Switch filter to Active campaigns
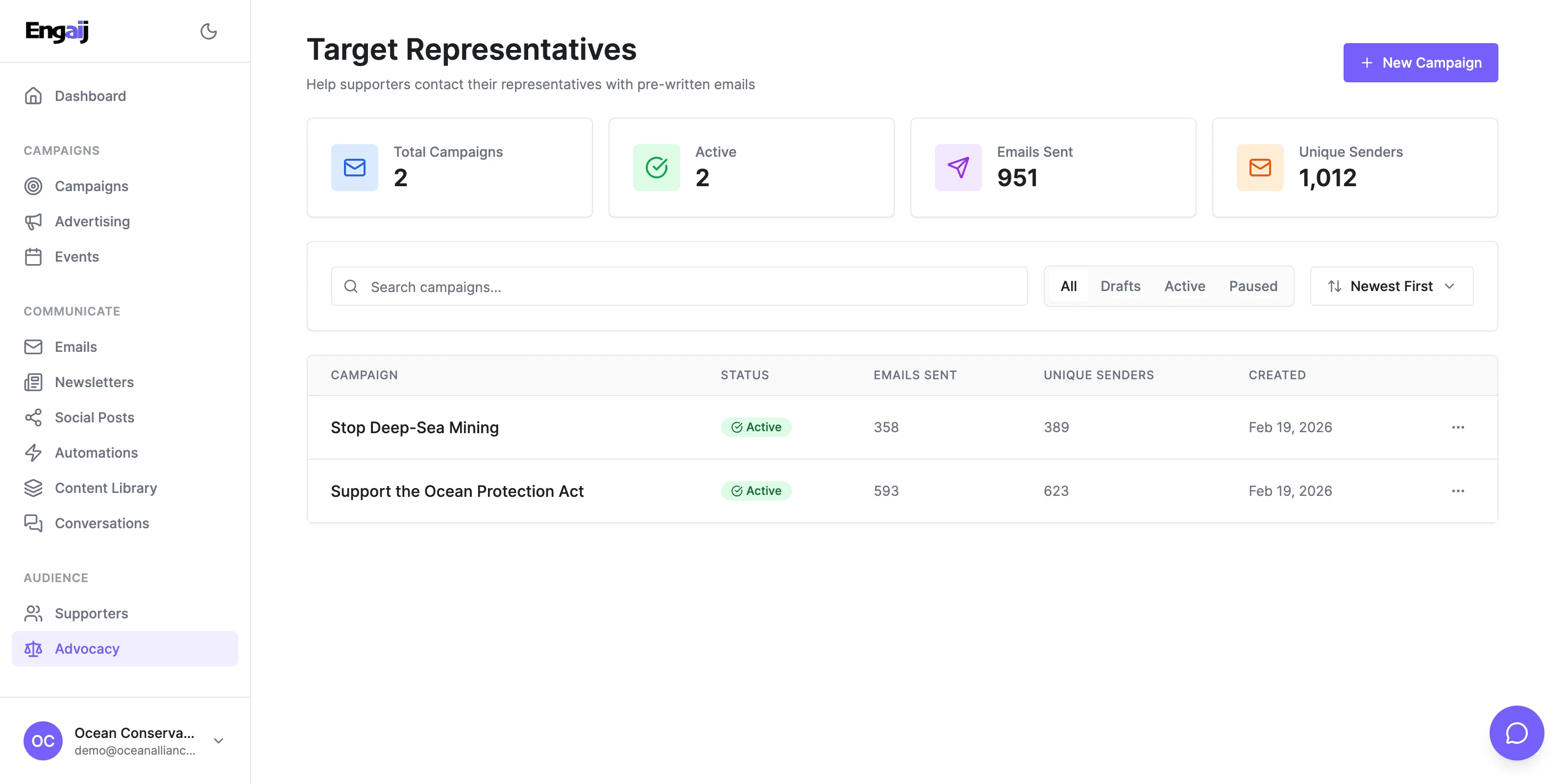 [x=1184, y=286]
